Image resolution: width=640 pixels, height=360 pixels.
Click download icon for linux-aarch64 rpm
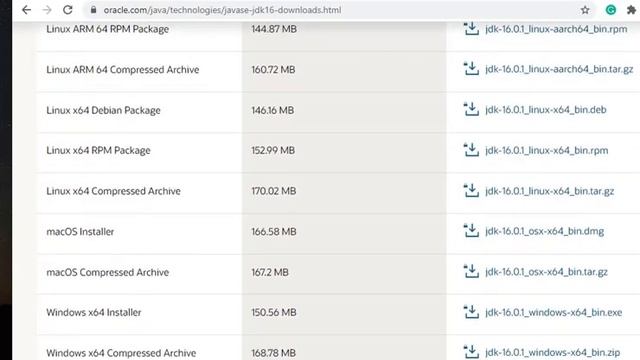click(x=471, y=29)
